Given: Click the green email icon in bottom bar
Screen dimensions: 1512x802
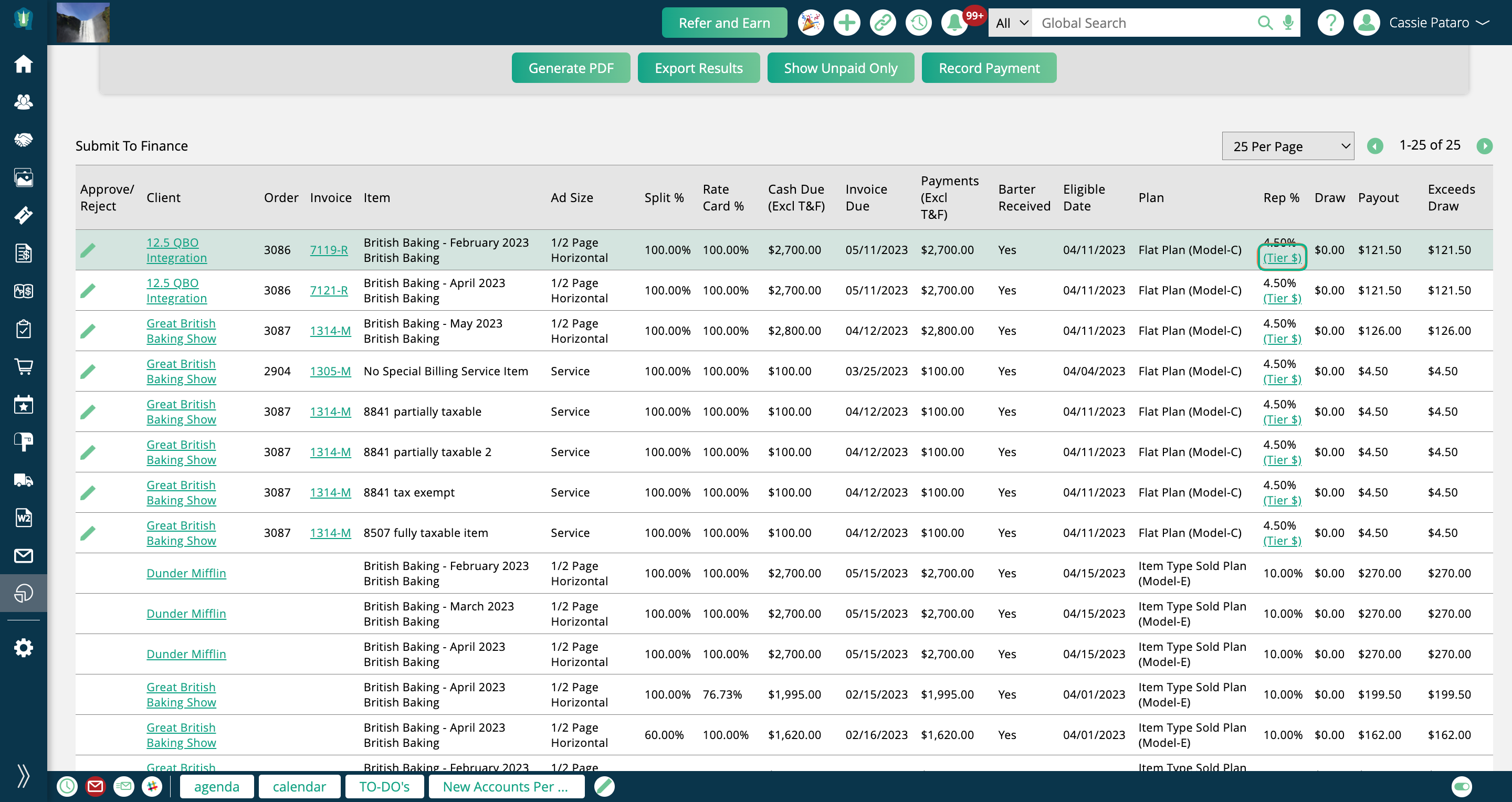Looking at the screenshot, I should pos(124,786).
